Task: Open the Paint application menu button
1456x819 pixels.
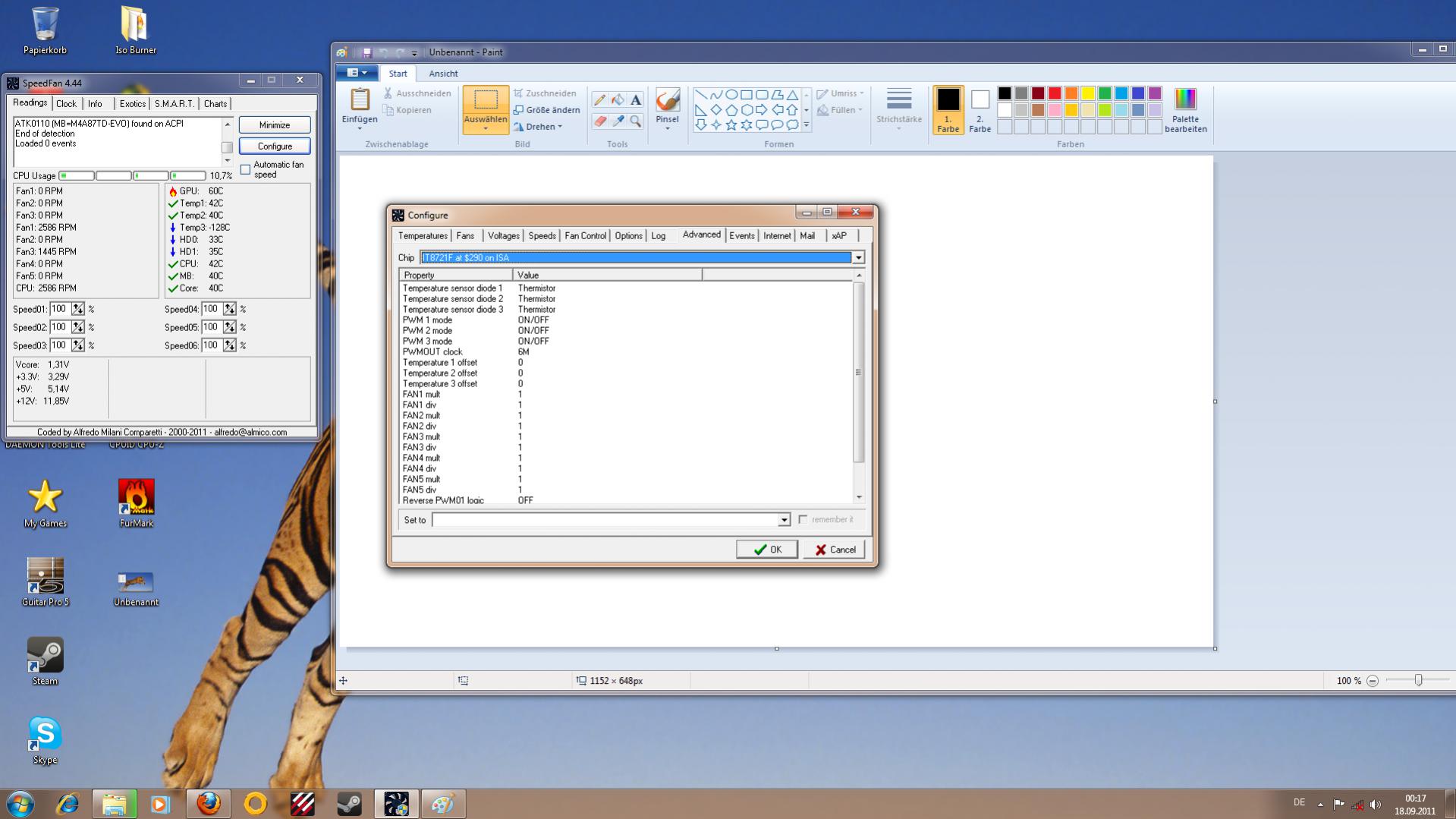Action: 357,73
